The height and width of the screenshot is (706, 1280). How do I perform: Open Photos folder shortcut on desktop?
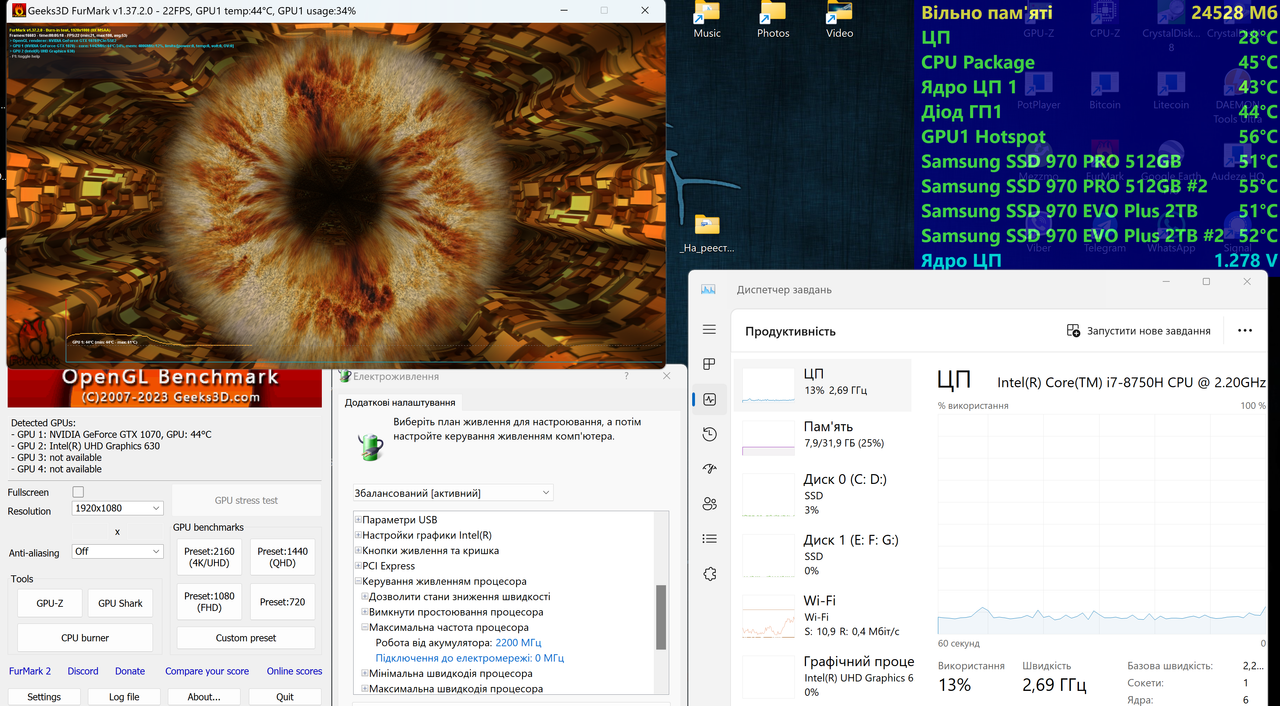(x=773, y=21)
